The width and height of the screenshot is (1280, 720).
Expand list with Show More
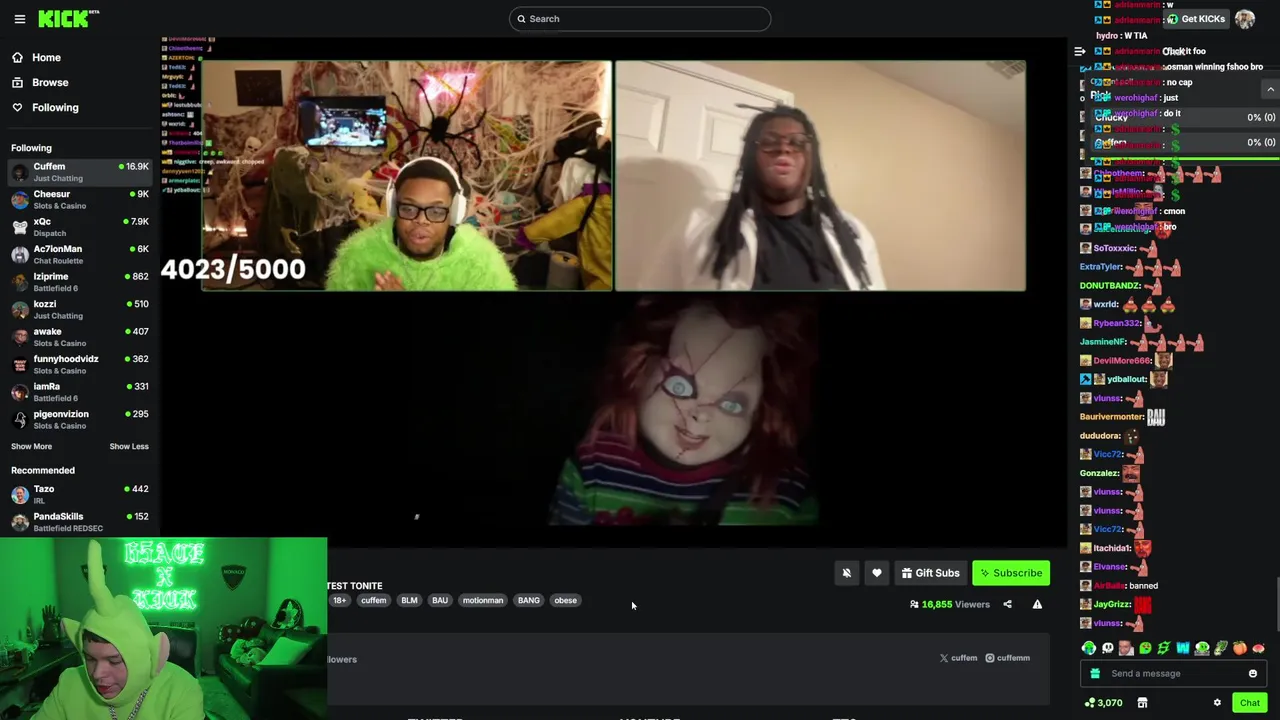pyautogui.click(x=31, y=447)
